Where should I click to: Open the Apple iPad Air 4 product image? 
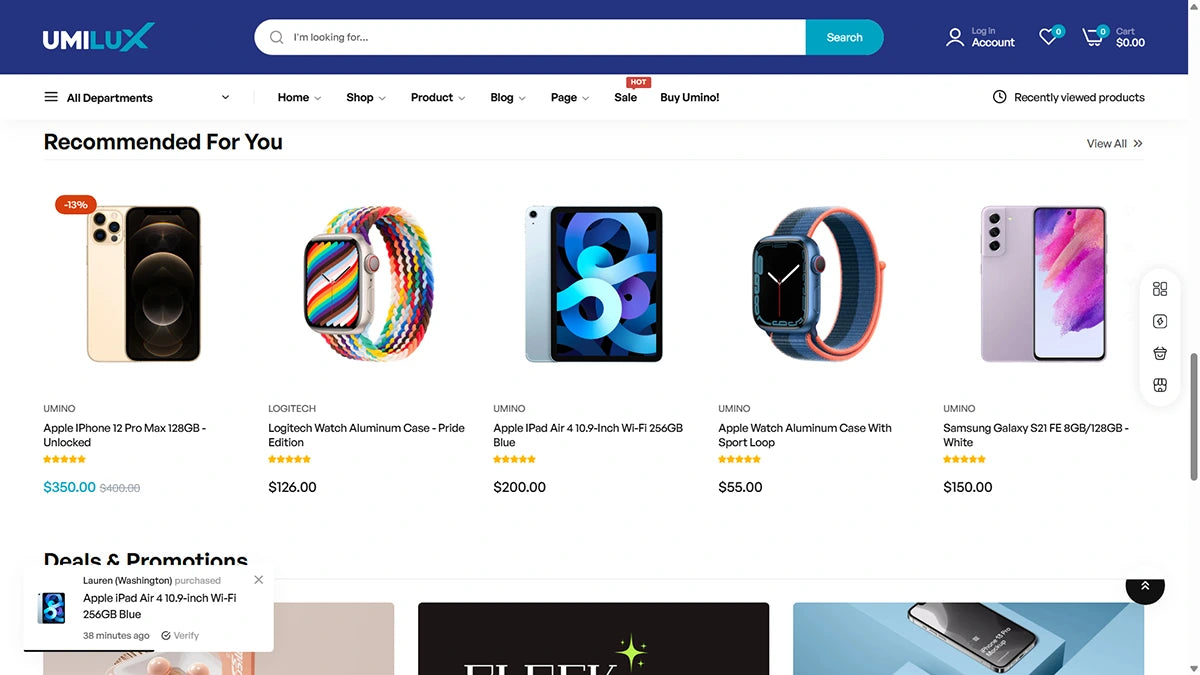click(x=594, y=284)
